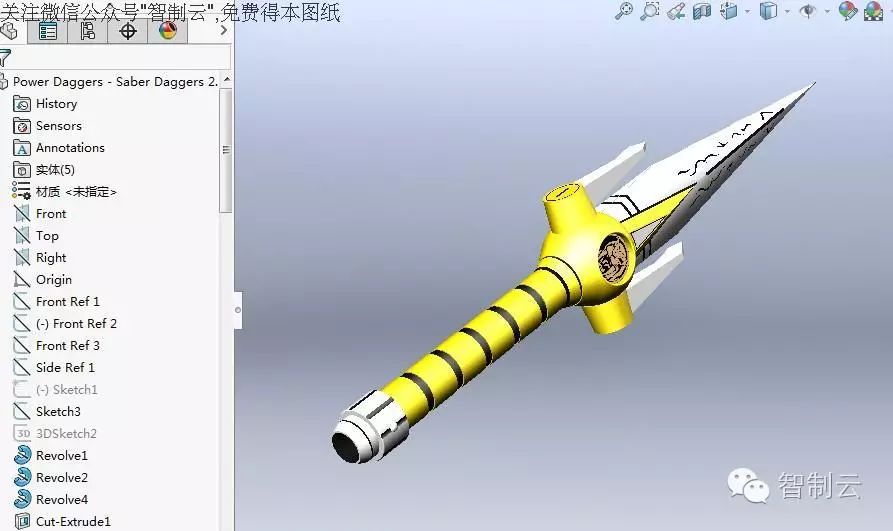
Task: Click the Origin icon
Action: (22, 280)
